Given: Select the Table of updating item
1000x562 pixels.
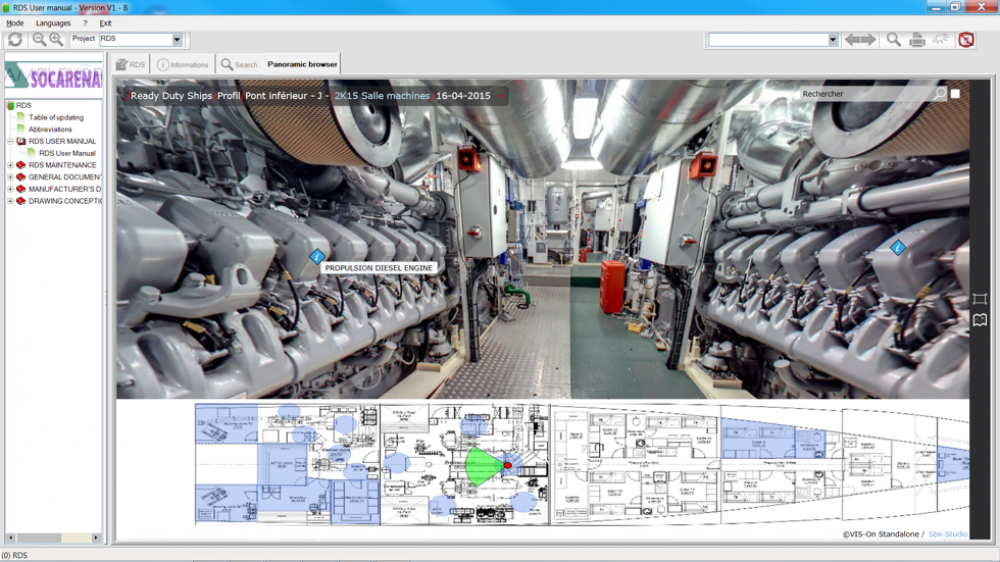Looking at the screenshot, I should point(56,117).
